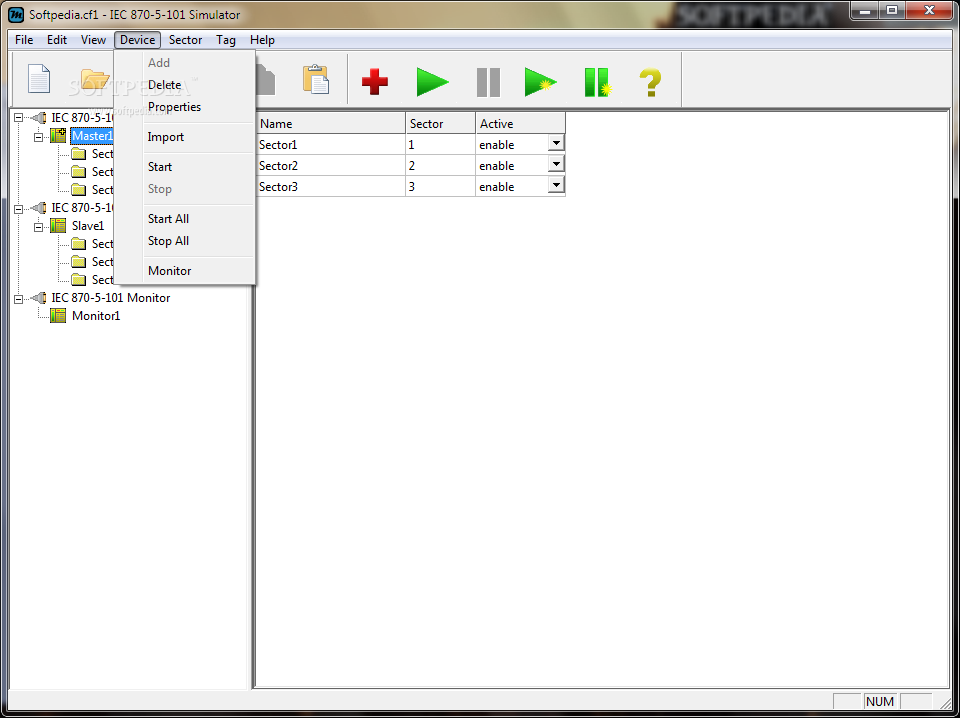Choose Start All from Device menu
Screen dimensions: 960x718
(185, 219)
